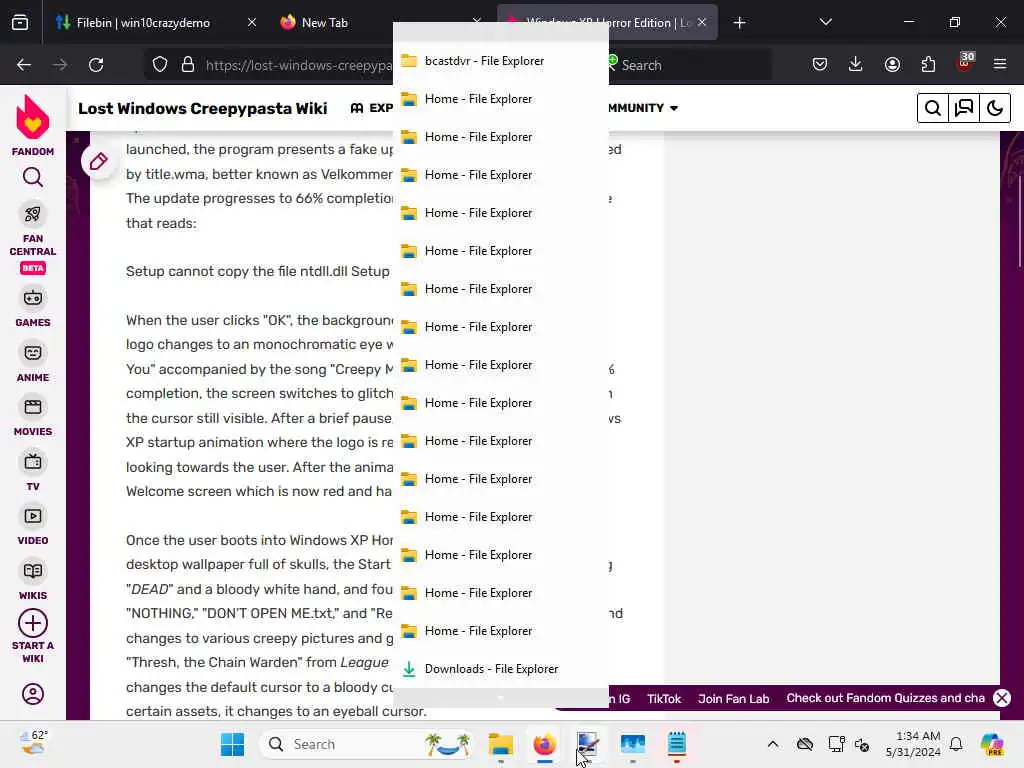
Task: Open the user profile icon in Fandom sidebar
Action: [33, 694]
